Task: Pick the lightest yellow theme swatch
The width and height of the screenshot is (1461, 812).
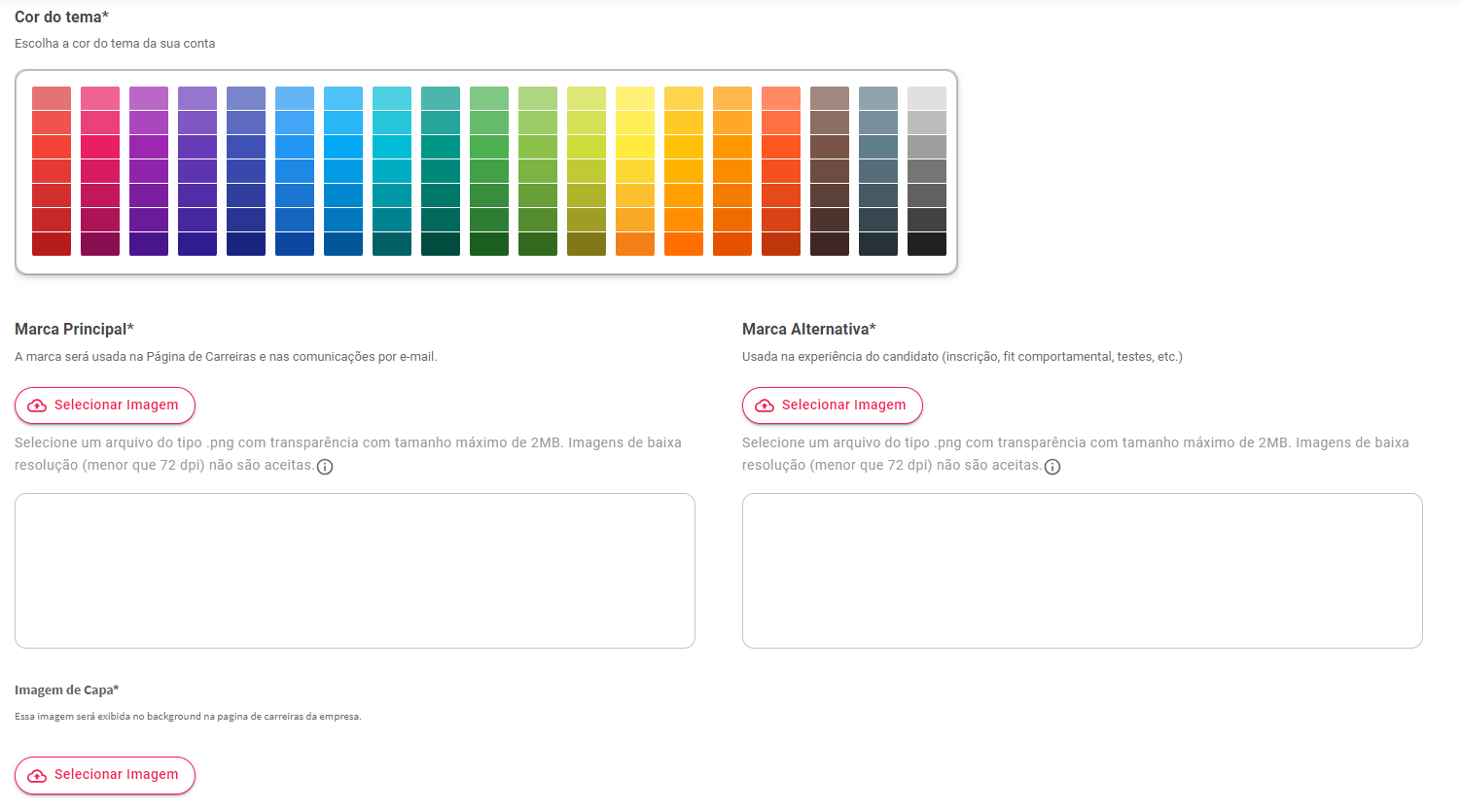Action: tap(635, 98)
